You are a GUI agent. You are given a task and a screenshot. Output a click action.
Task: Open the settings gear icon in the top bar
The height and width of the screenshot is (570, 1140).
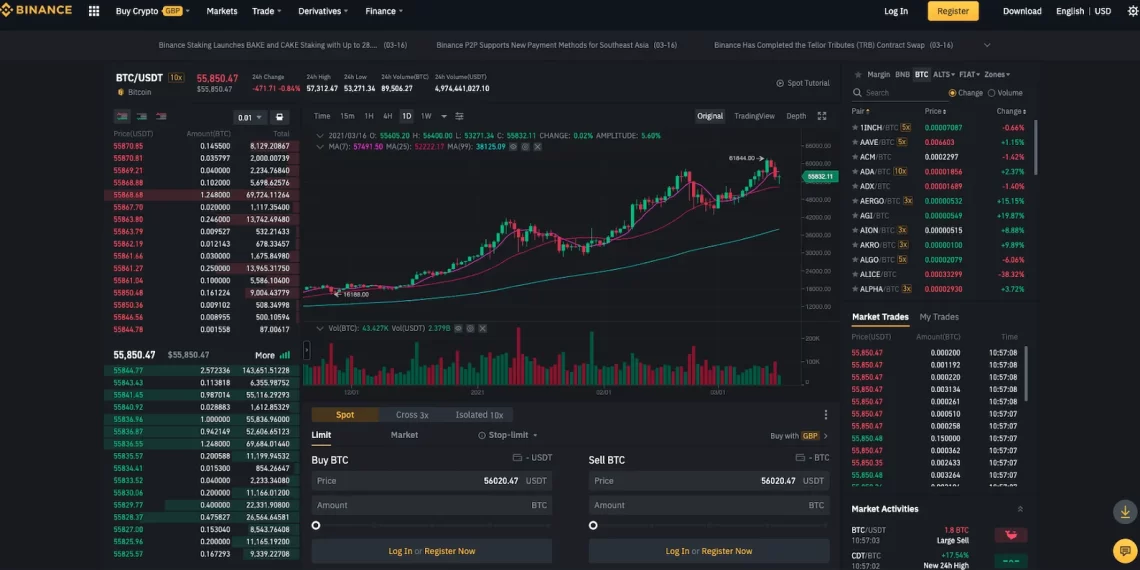[1133, 11]
